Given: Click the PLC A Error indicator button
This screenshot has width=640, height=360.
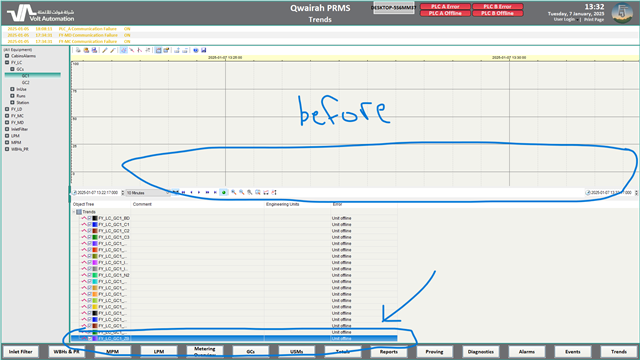Looking at the screenshot, I should pyautogui.click(x=445, y=7).
